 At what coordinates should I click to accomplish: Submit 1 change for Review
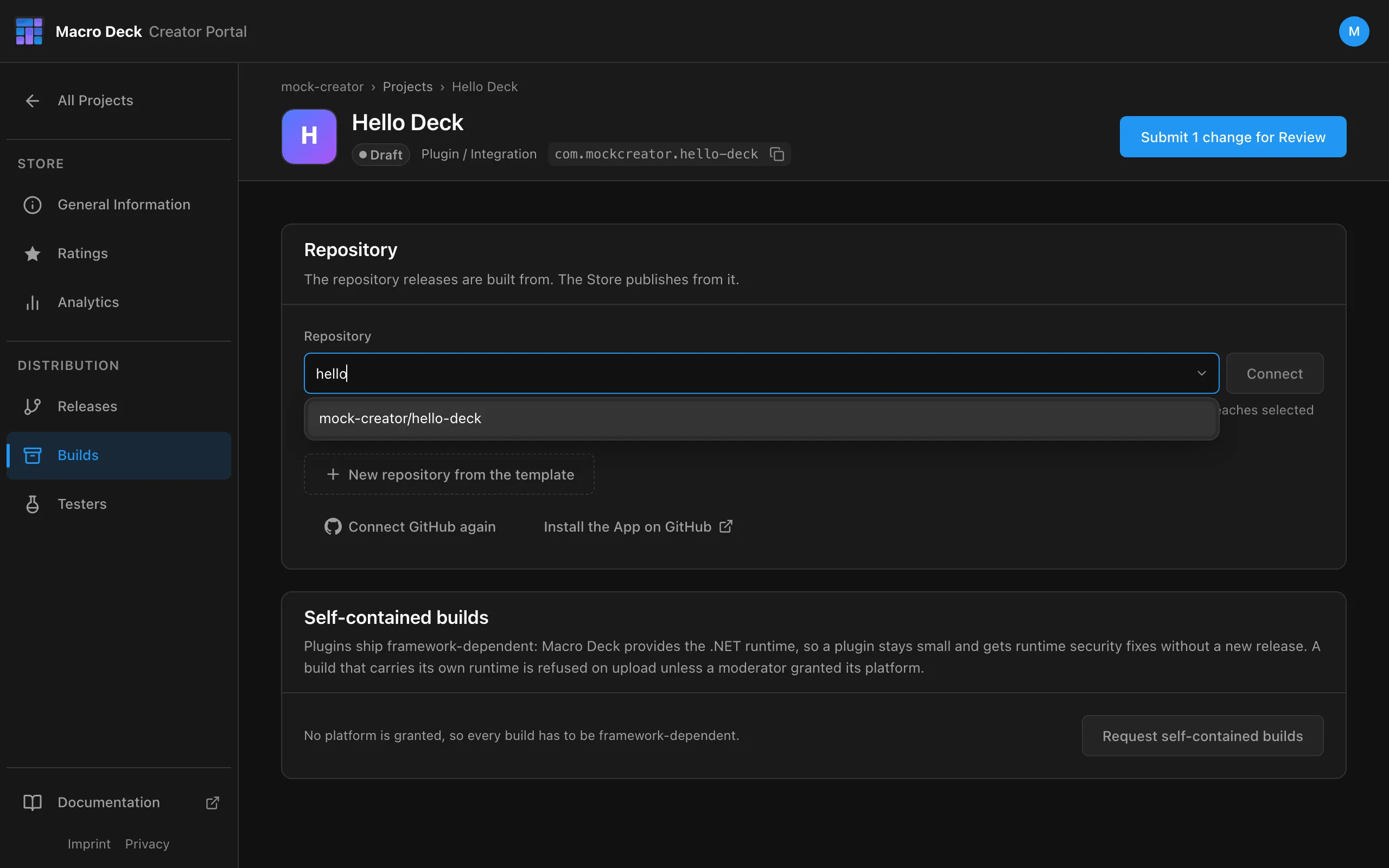pos(1232,137)
